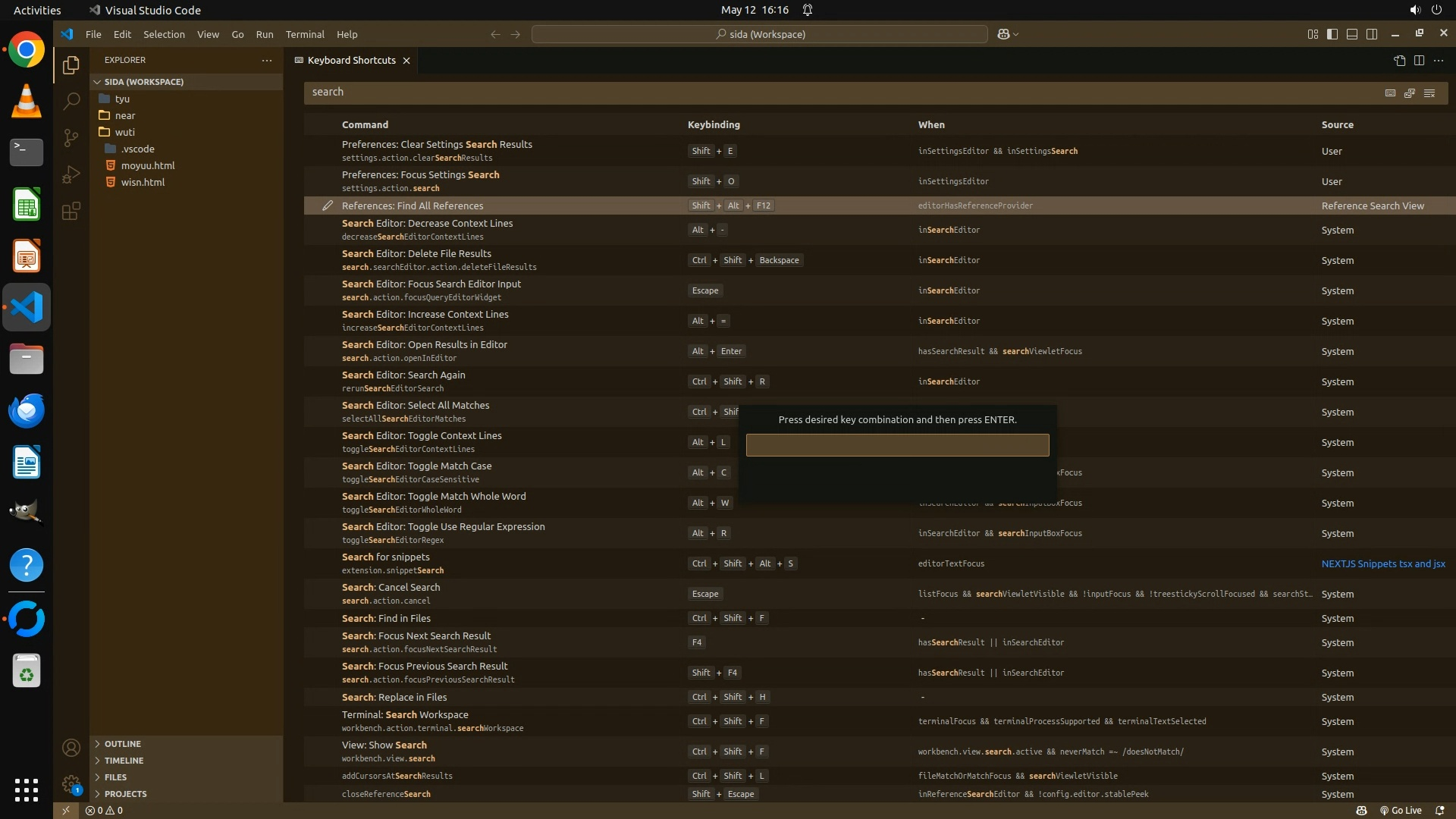Open the Terminal menu
Screen dimensions: 1456x819
click(305, 34)
